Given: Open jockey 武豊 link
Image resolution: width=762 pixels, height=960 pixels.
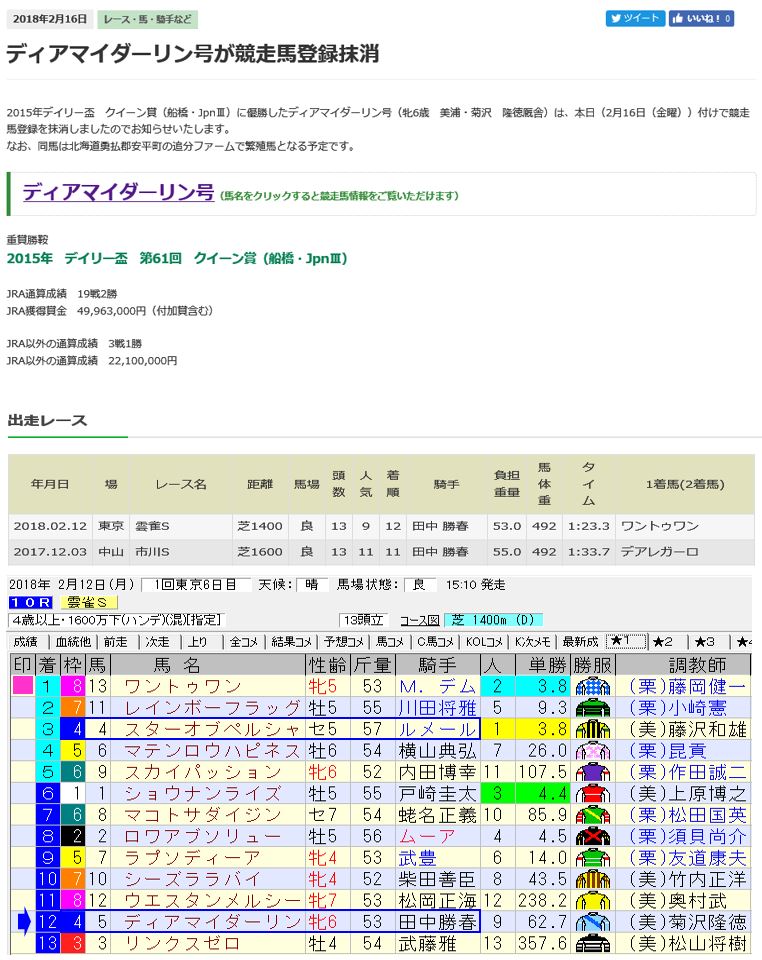Looking at the screenshot, I should 417,858.
